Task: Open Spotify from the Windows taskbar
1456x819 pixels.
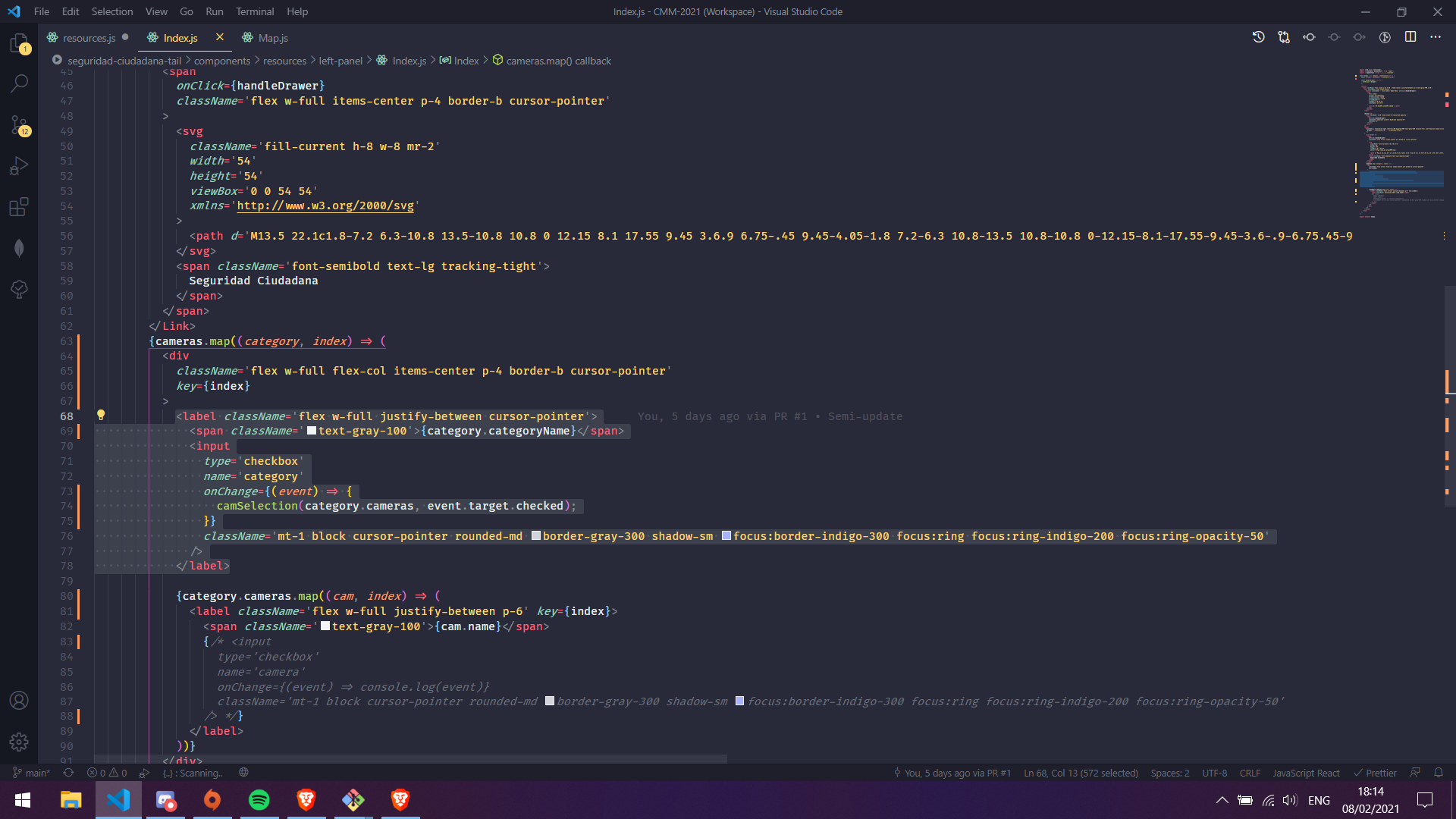Action: click(259, 800)
